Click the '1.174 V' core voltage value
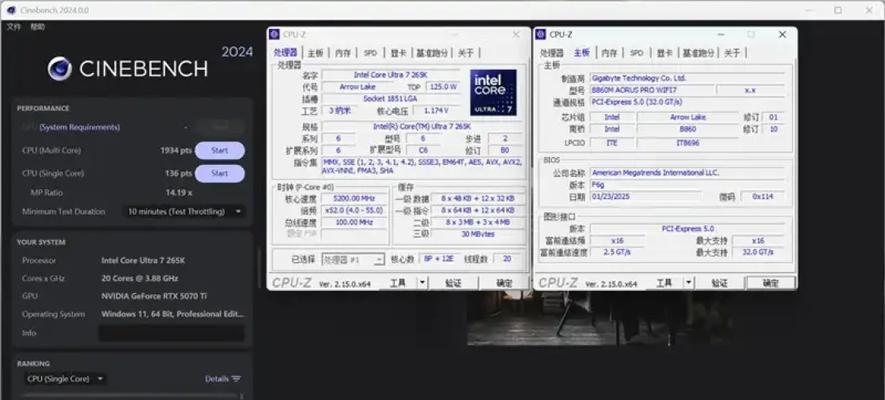This screenshot has width=885, height=400. click(436, 111)
